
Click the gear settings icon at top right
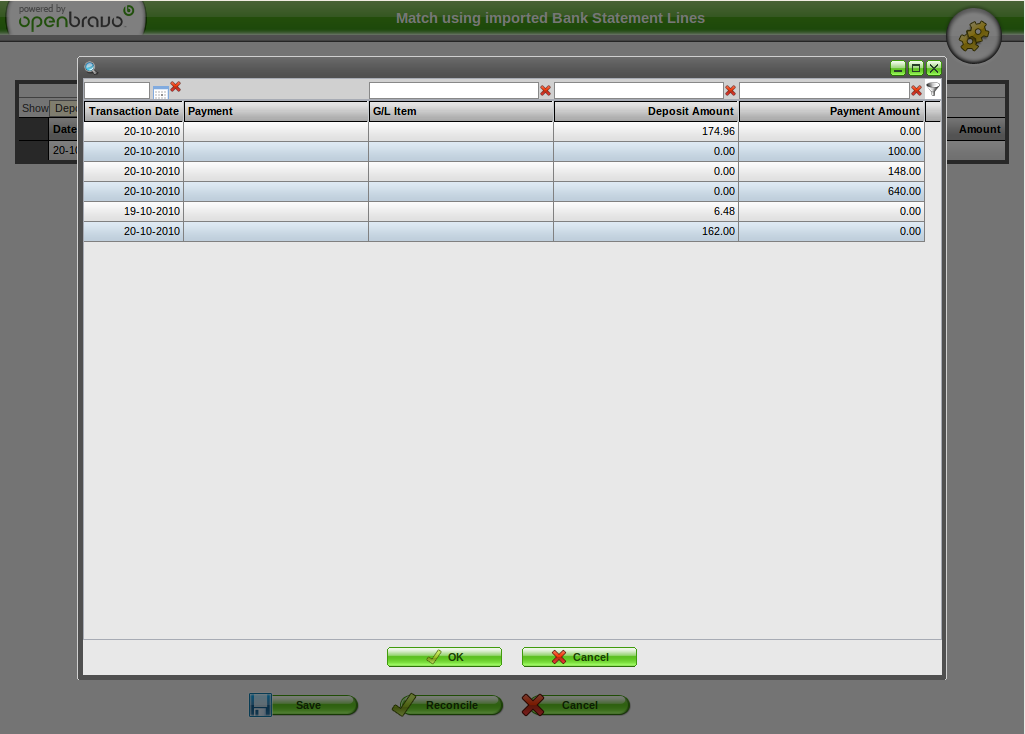(x=973, y=35)
